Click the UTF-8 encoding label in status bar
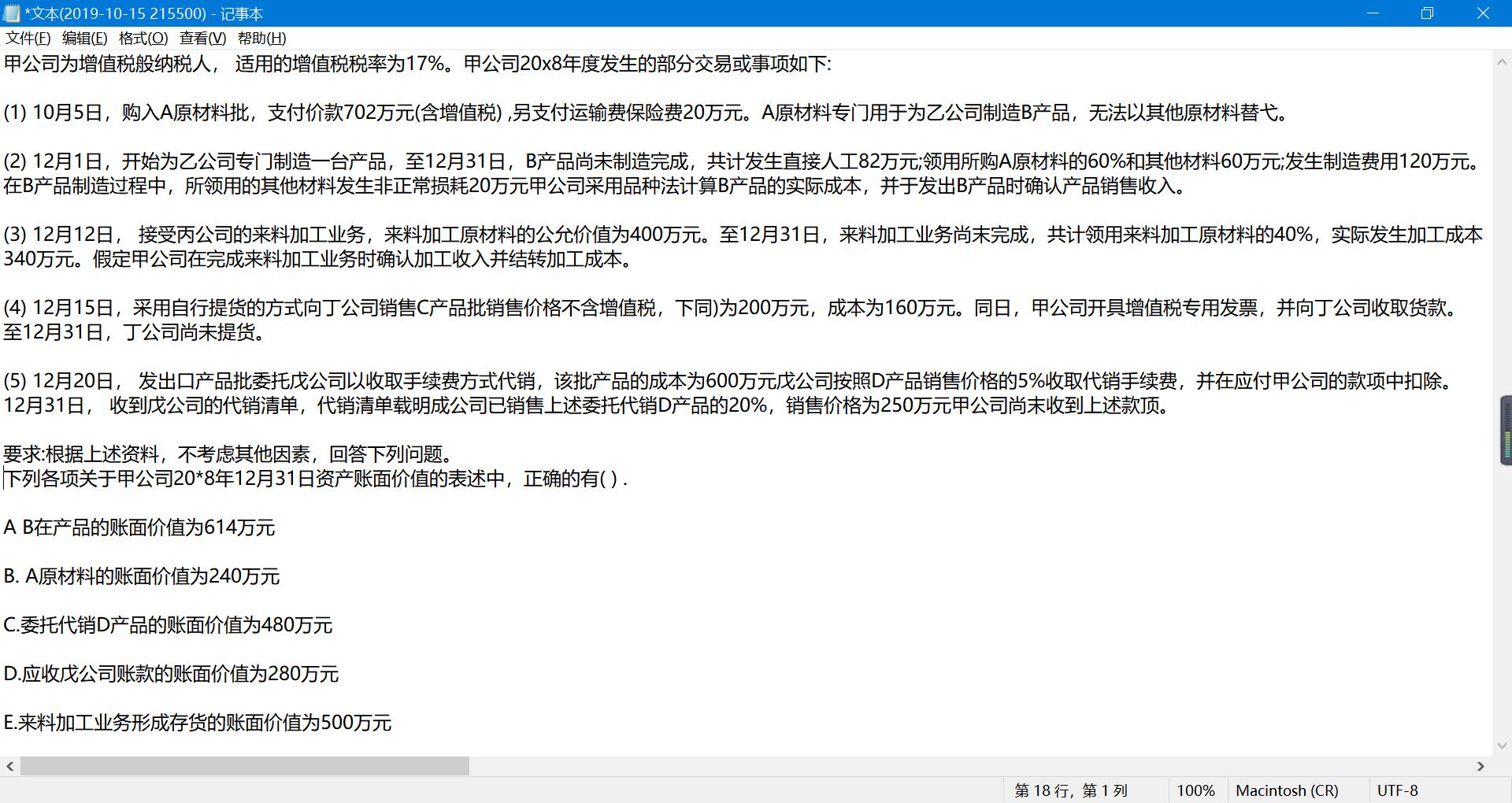Image resolution: width=1512 pixels, height=803 pixels. click(1397, 790)
